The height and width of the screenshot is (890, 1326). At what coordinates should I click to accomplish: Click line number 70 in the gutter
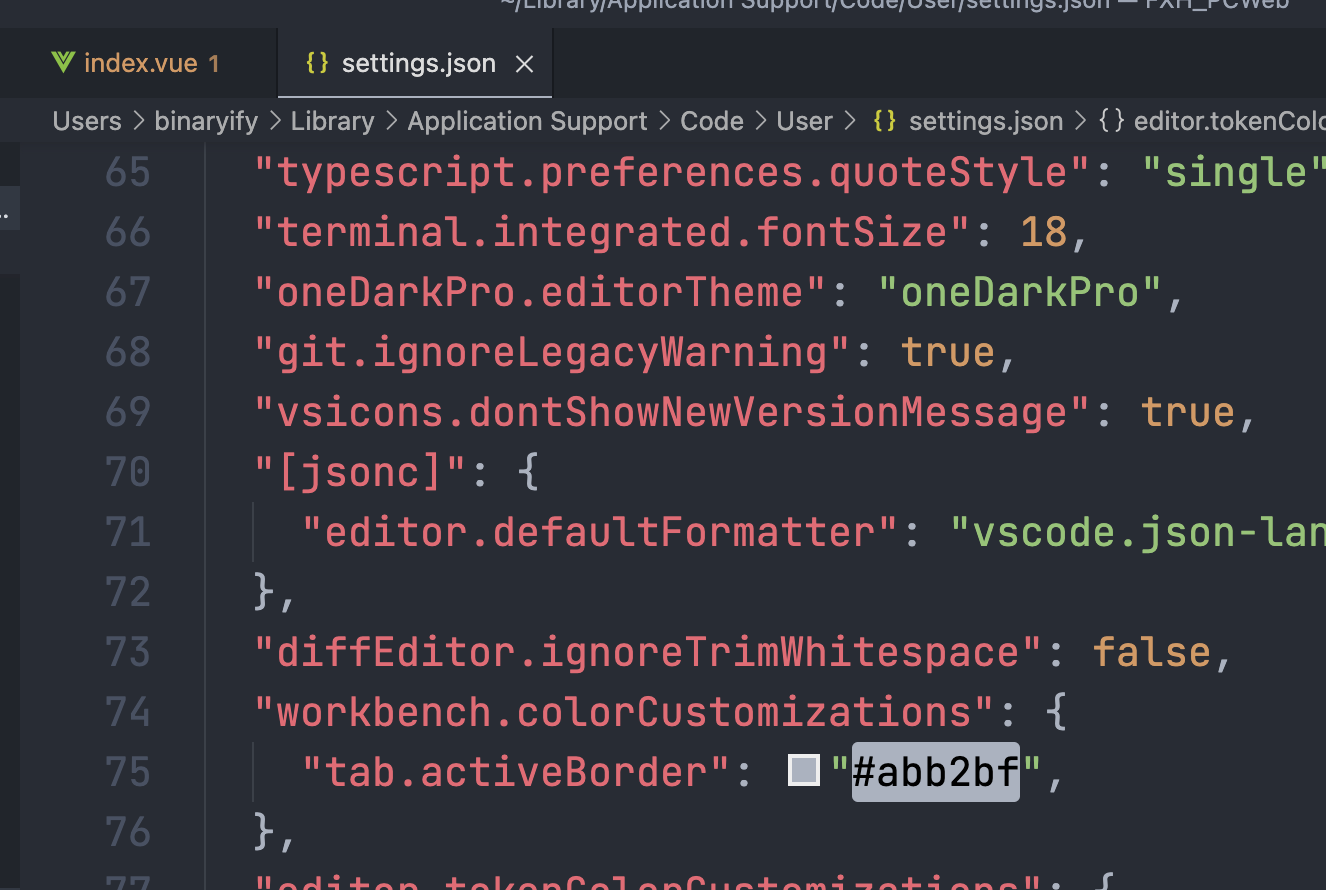128,471
